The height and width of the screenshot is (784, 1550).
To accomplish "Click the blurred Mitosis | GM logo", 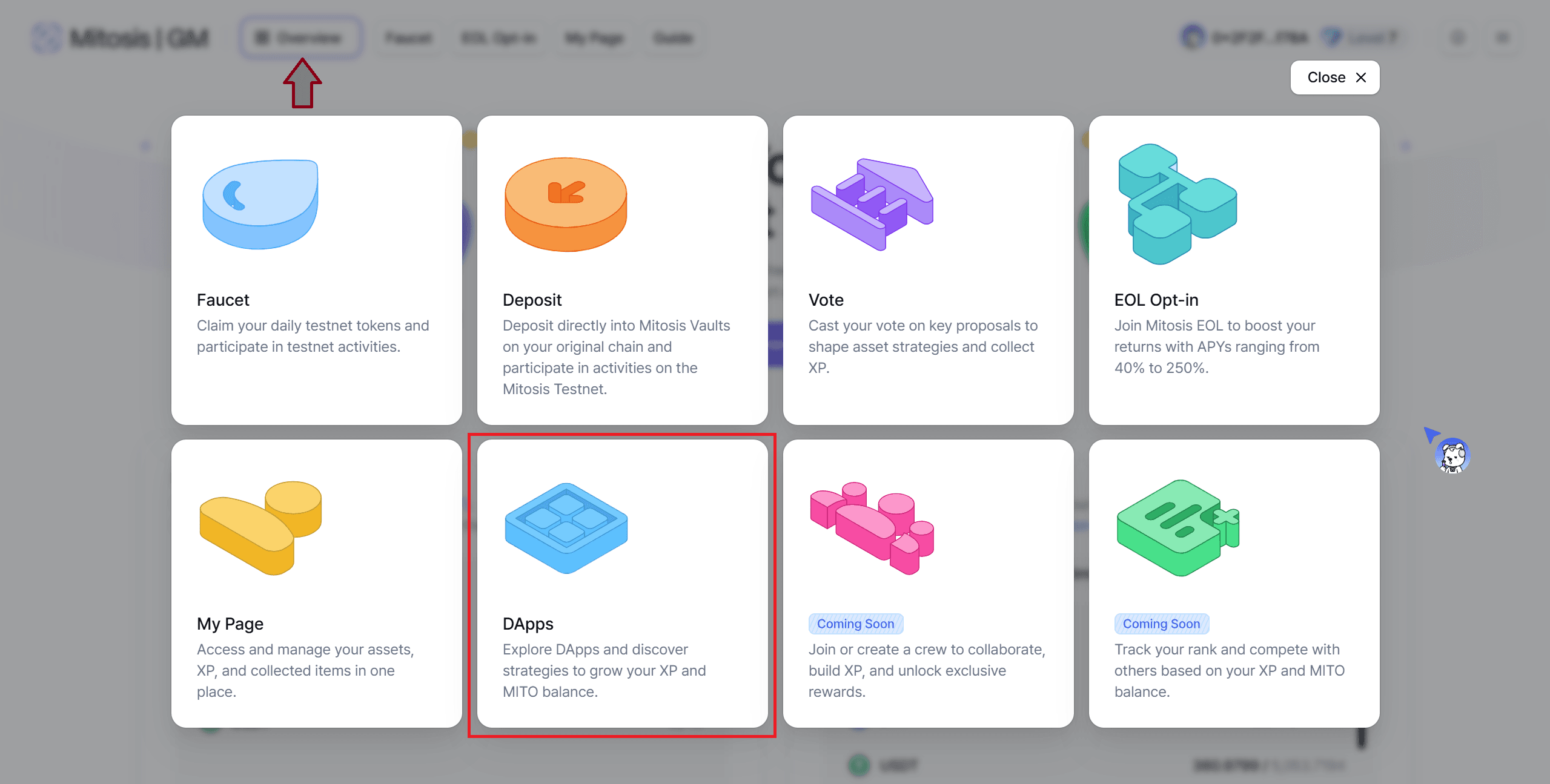I will click(x=121, y=38).
